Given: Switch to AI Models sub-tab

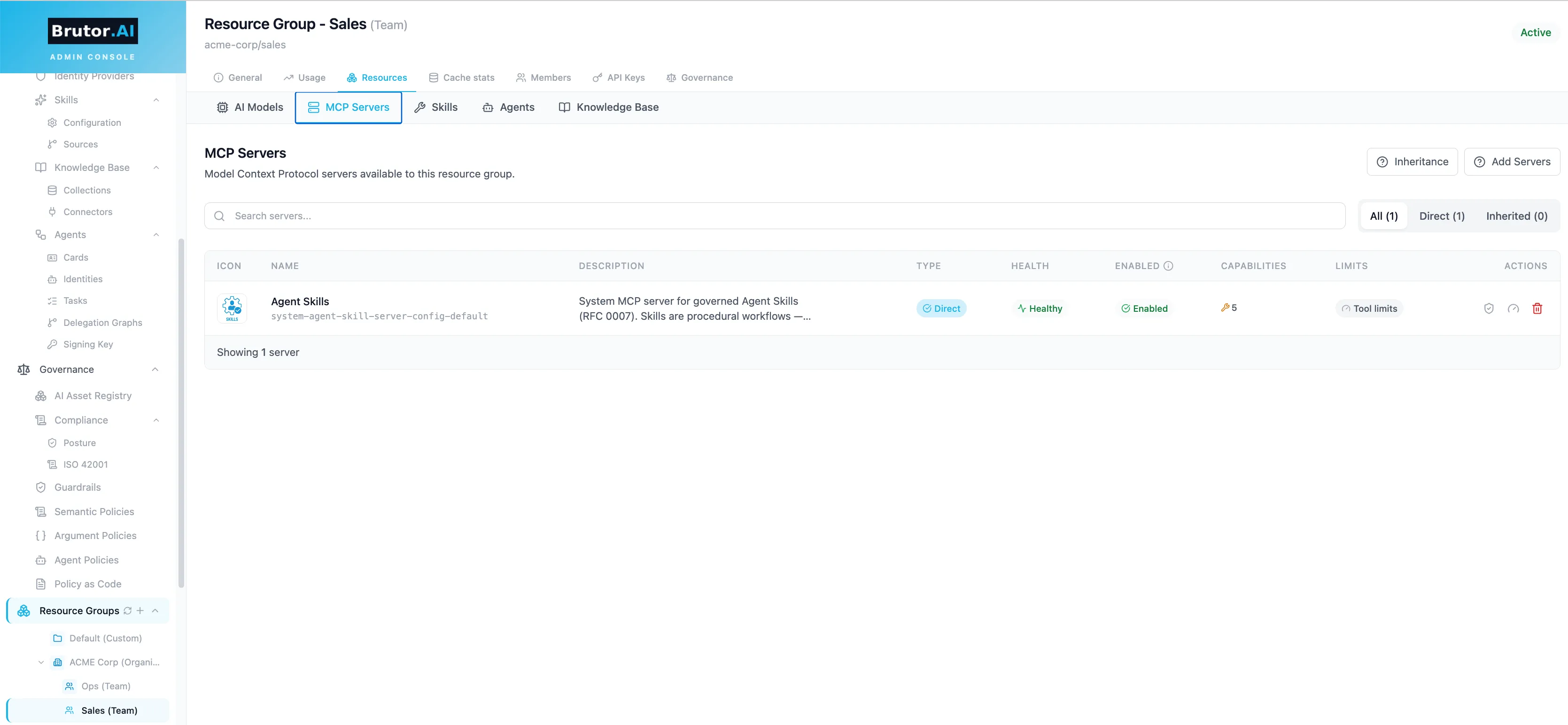Looking at the screenshot, I should 249,108.
